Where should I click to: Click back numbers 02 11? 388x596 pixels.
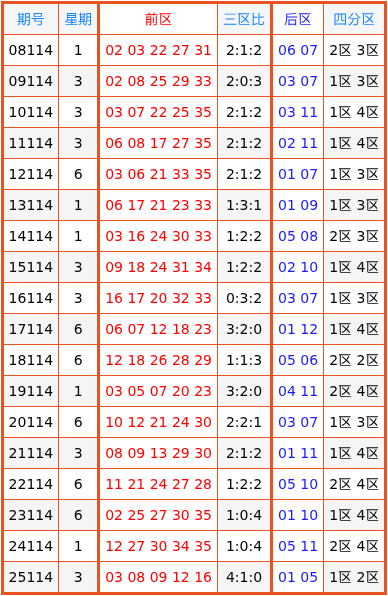[x=298, y=143]
